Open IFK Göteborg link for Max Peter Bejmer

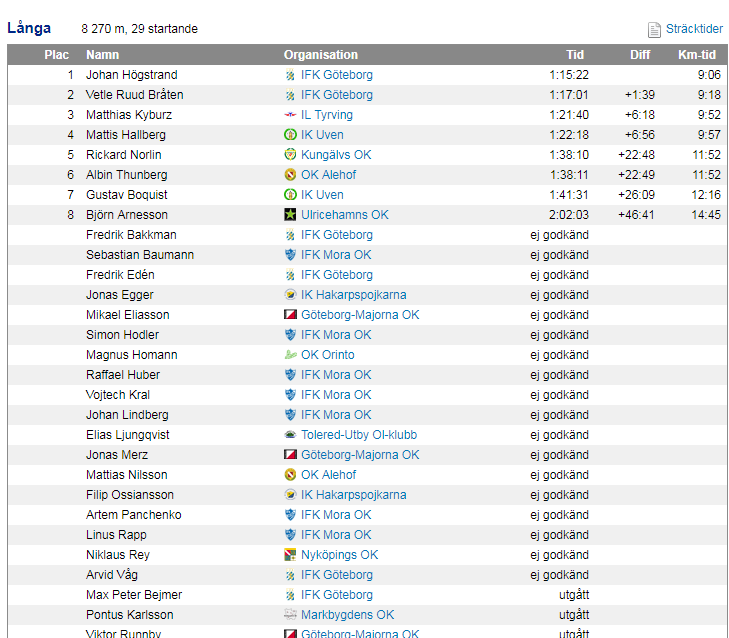tap(337, 595)
